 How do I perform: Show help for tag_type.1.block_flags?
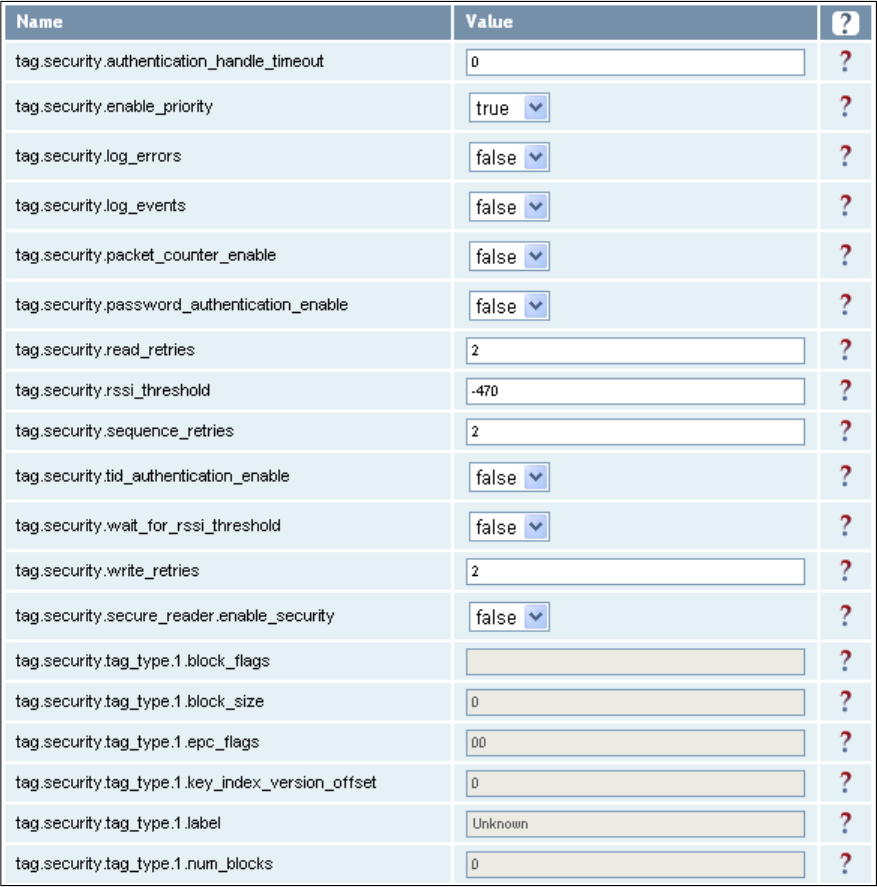[x=845, y=661]
